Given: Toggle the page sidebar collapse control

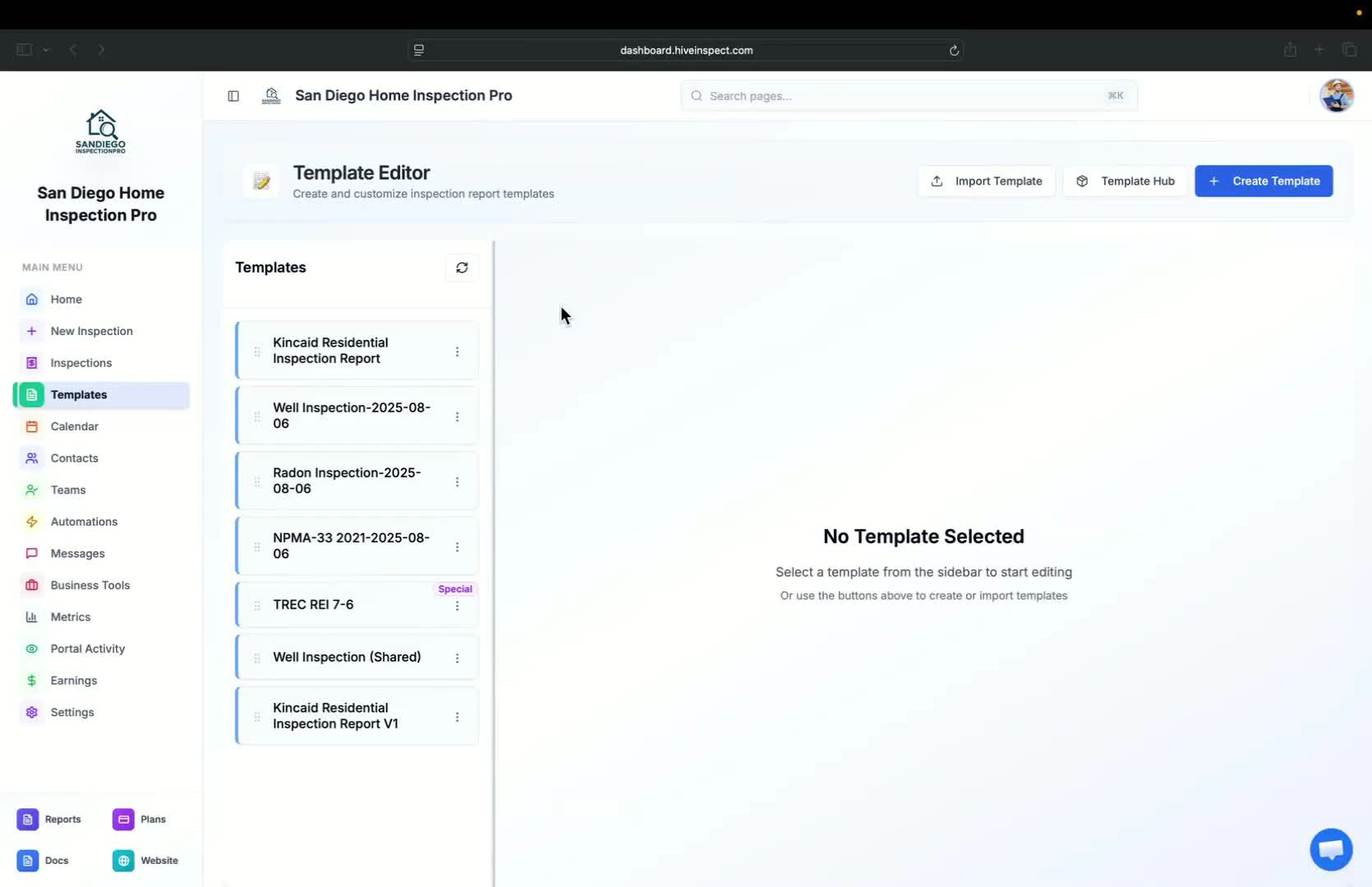Looking at the screenshot, I should pos(233,96).
